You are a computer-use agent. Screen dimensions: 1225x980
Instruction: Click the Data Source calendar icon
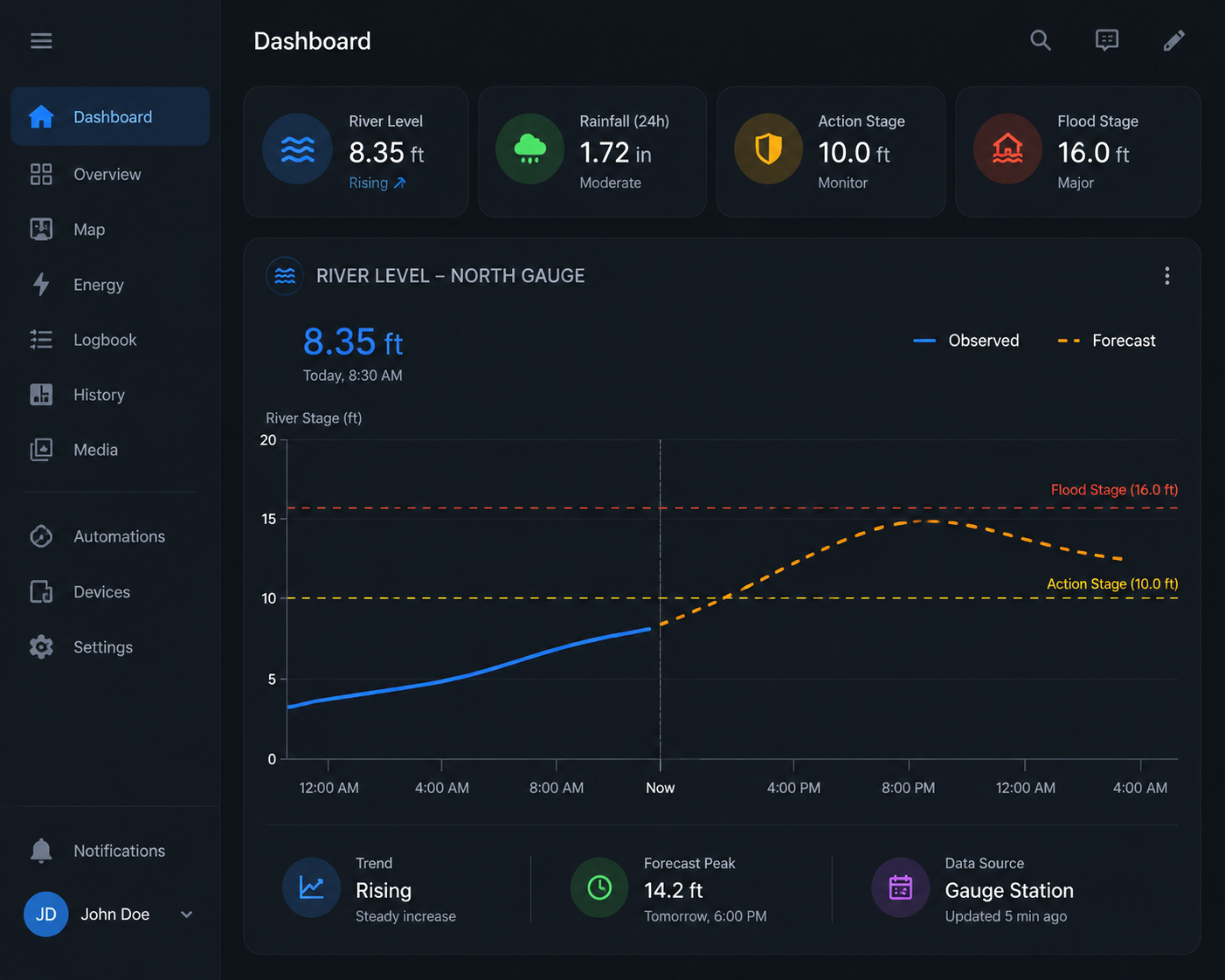900,888
